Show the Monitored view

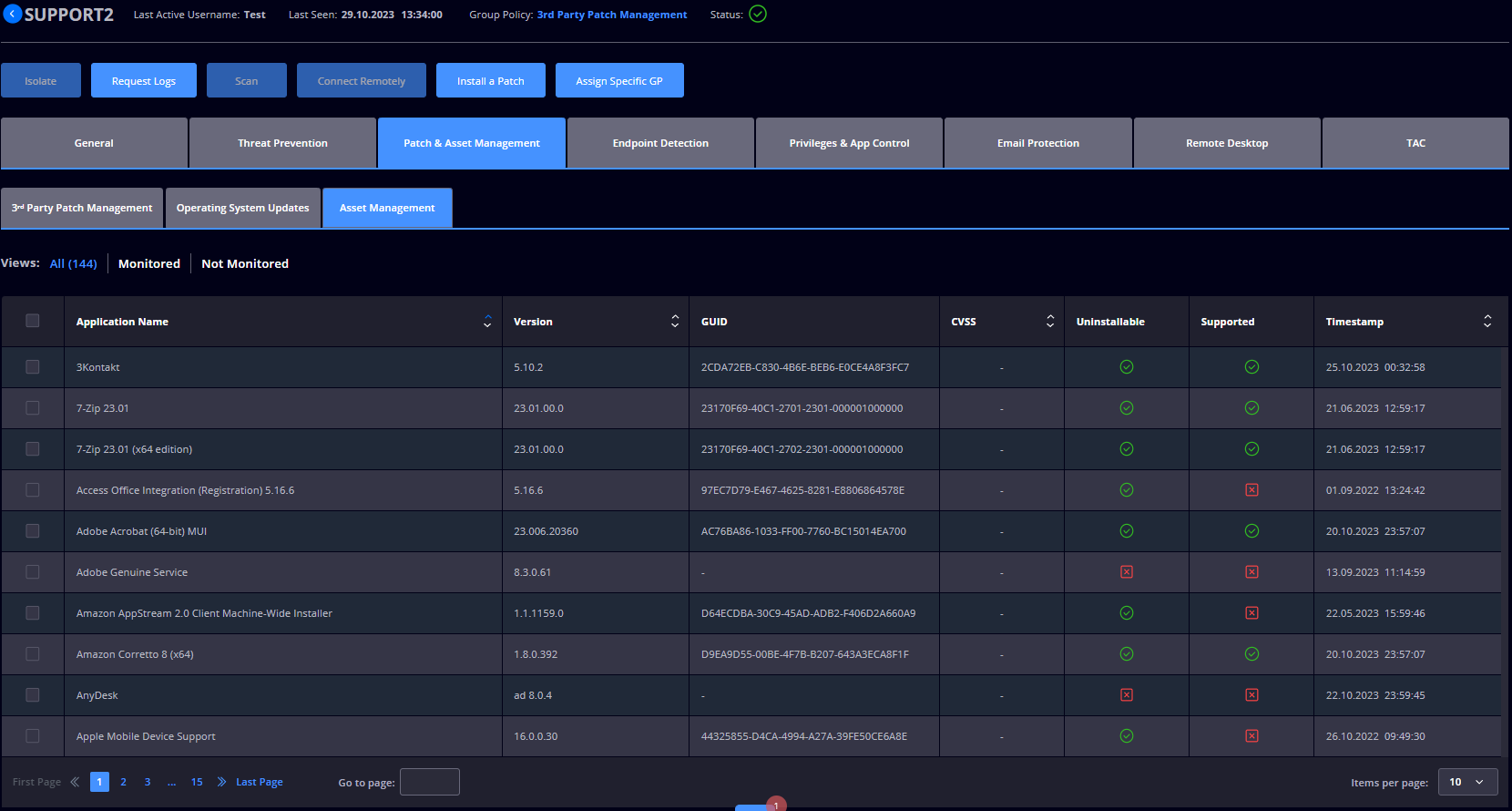click(x=149, y=263)
